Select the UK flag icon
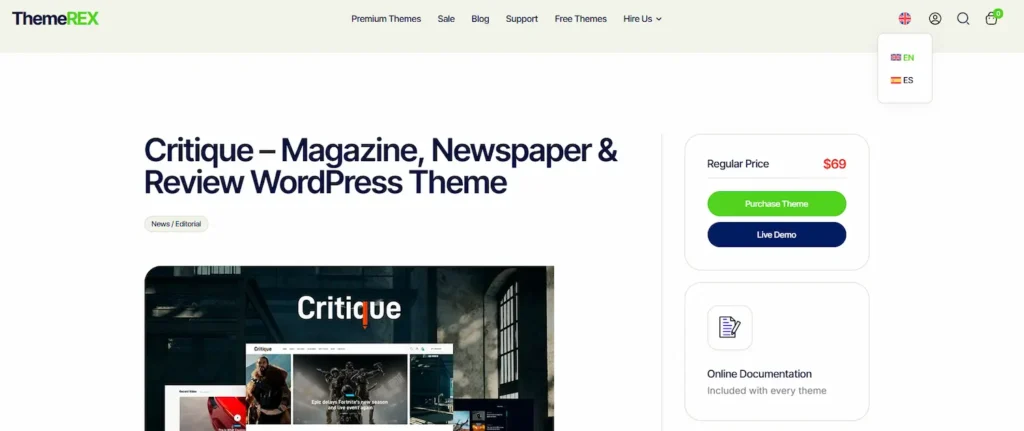The height and width of the screenshot is (431, 1024). point(895,57)
